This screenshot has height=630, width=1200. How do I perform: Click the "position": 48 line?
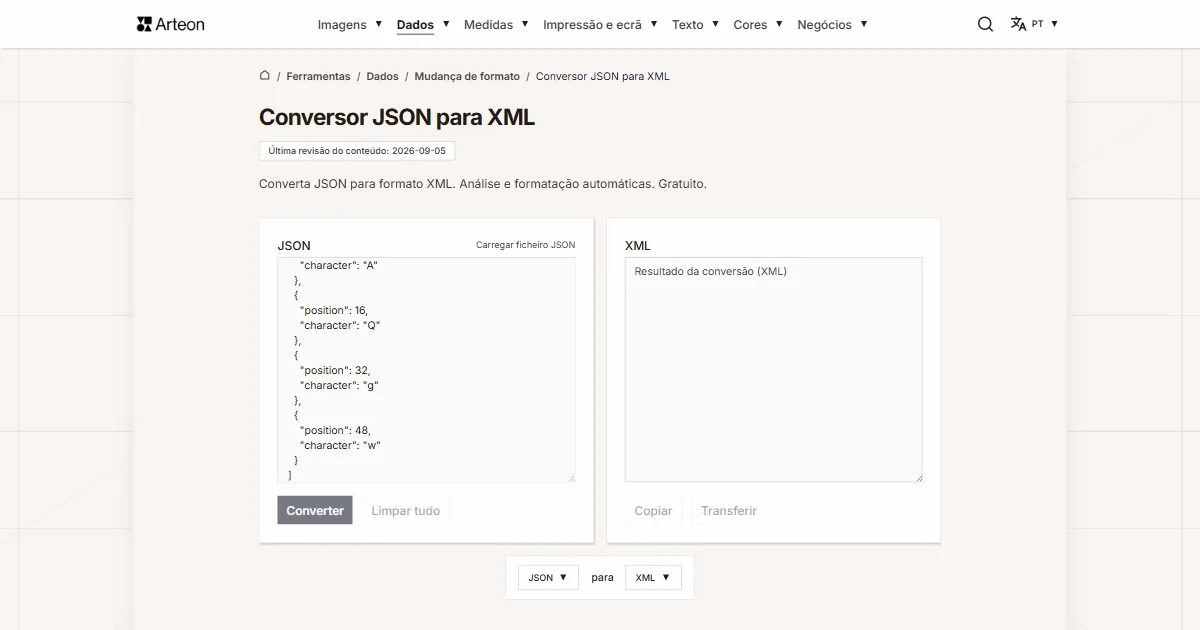[334, 430]
